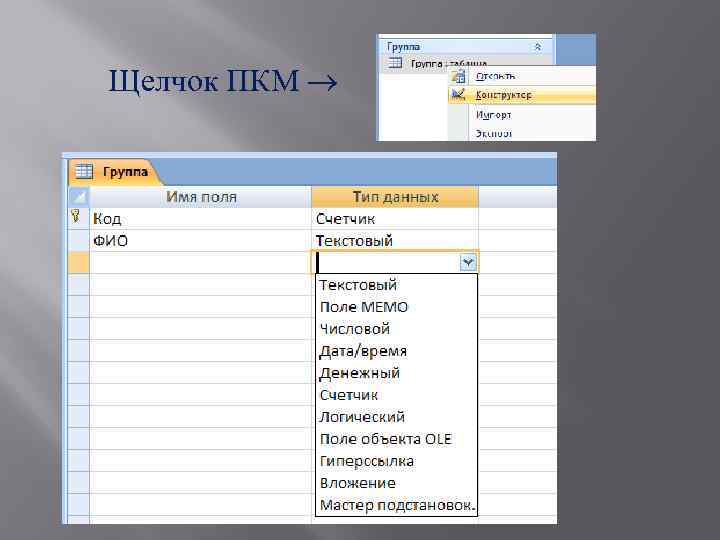Viewport: 720px width, 540px height.
Task: Click the table icon on Группа tab
Action: coord(84,171)
